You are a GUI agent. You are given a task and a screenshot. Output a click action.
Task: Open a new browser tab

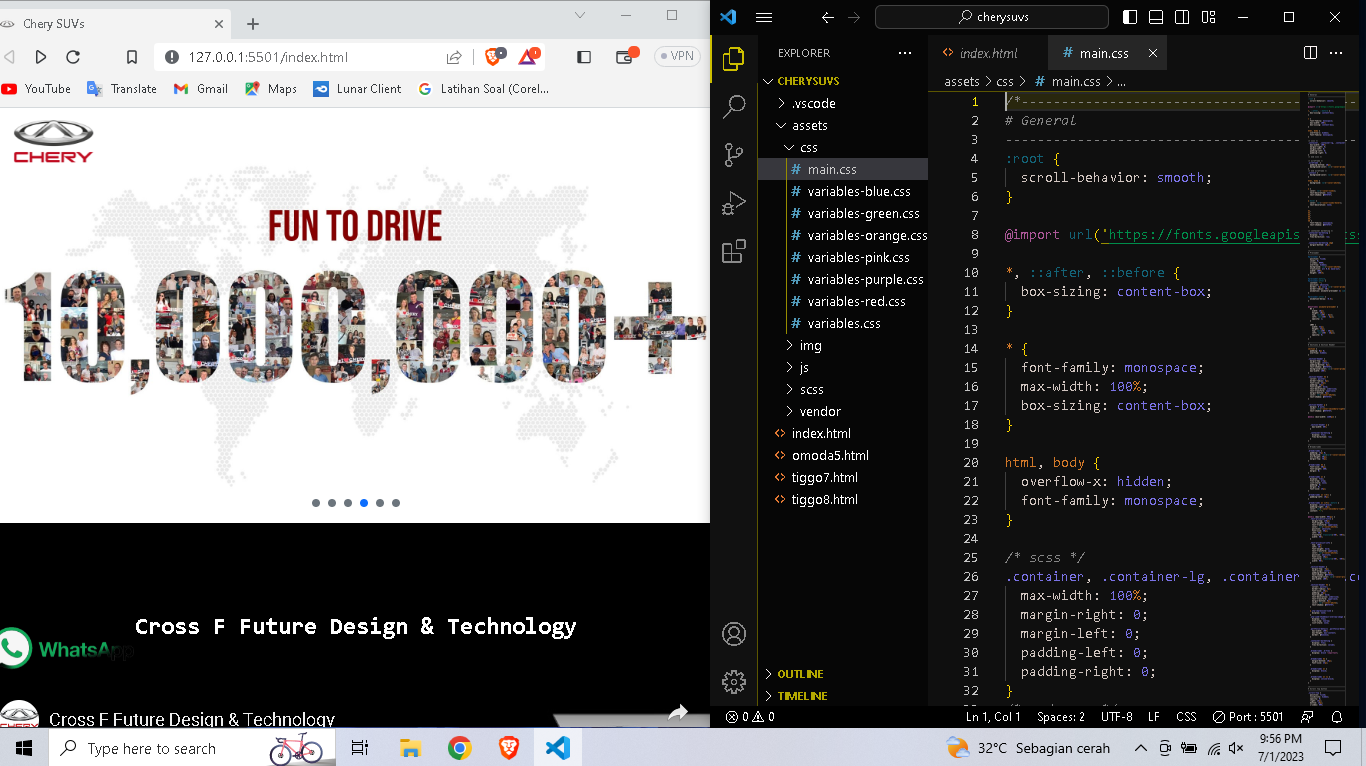click(253, 24)
